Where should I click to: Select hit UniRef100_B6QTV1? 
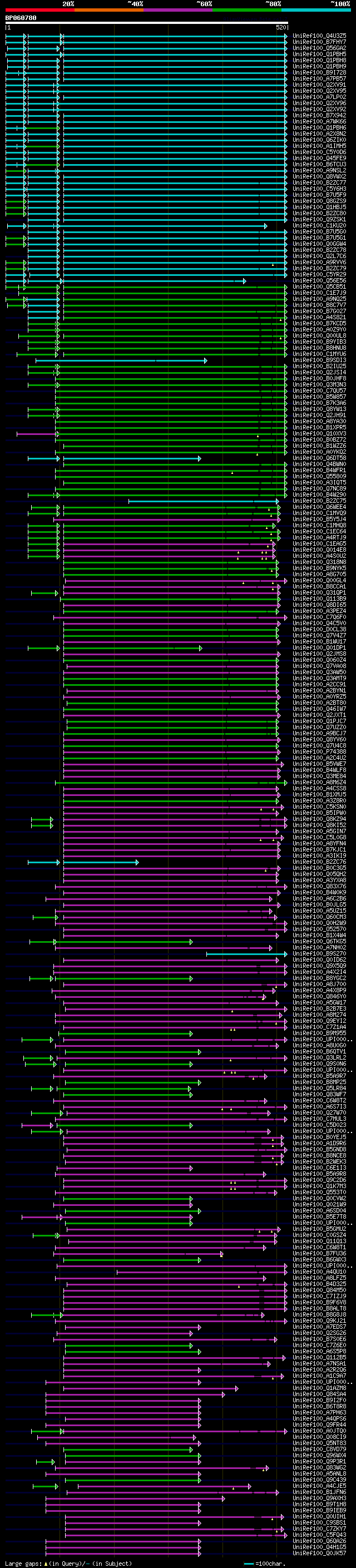[319, 1051]
